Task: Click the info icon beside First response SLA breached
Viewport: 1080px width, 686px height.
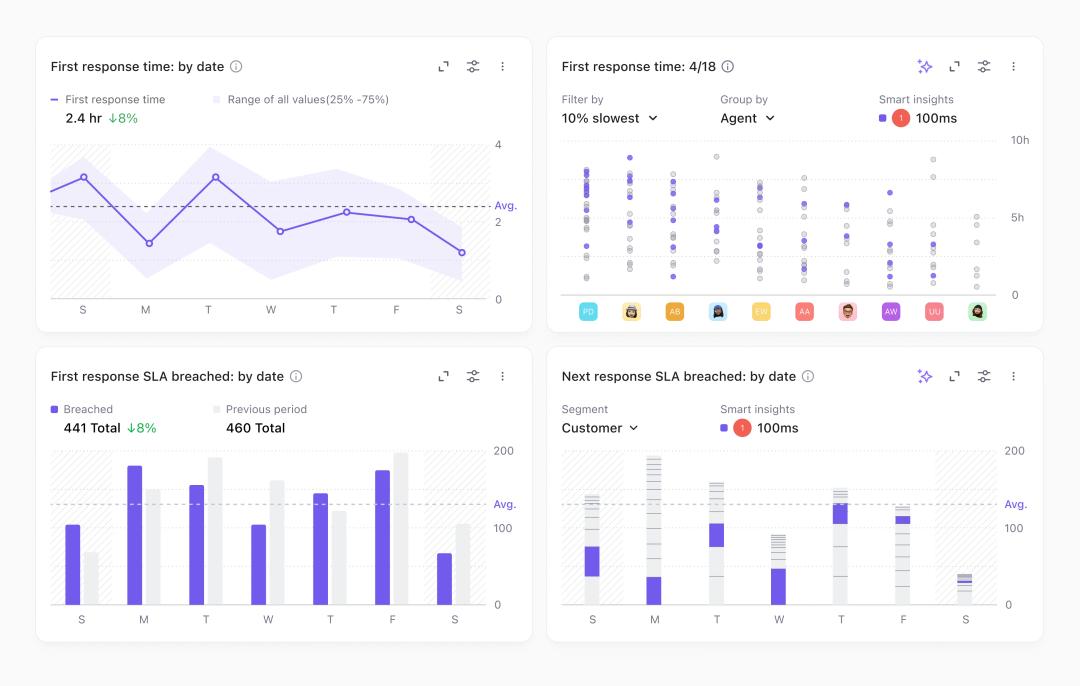Action: pyautogui.click(x=295, y=376)
